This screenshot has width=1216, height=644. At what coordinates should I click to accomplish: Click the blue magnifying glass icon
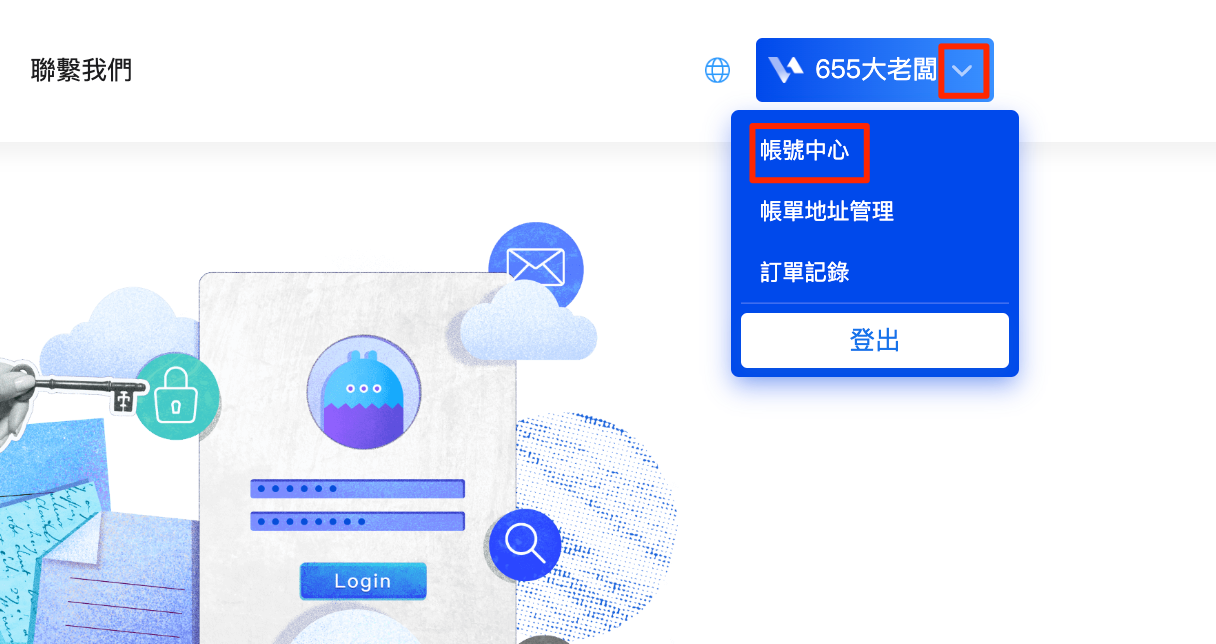(x=525, y=544)
